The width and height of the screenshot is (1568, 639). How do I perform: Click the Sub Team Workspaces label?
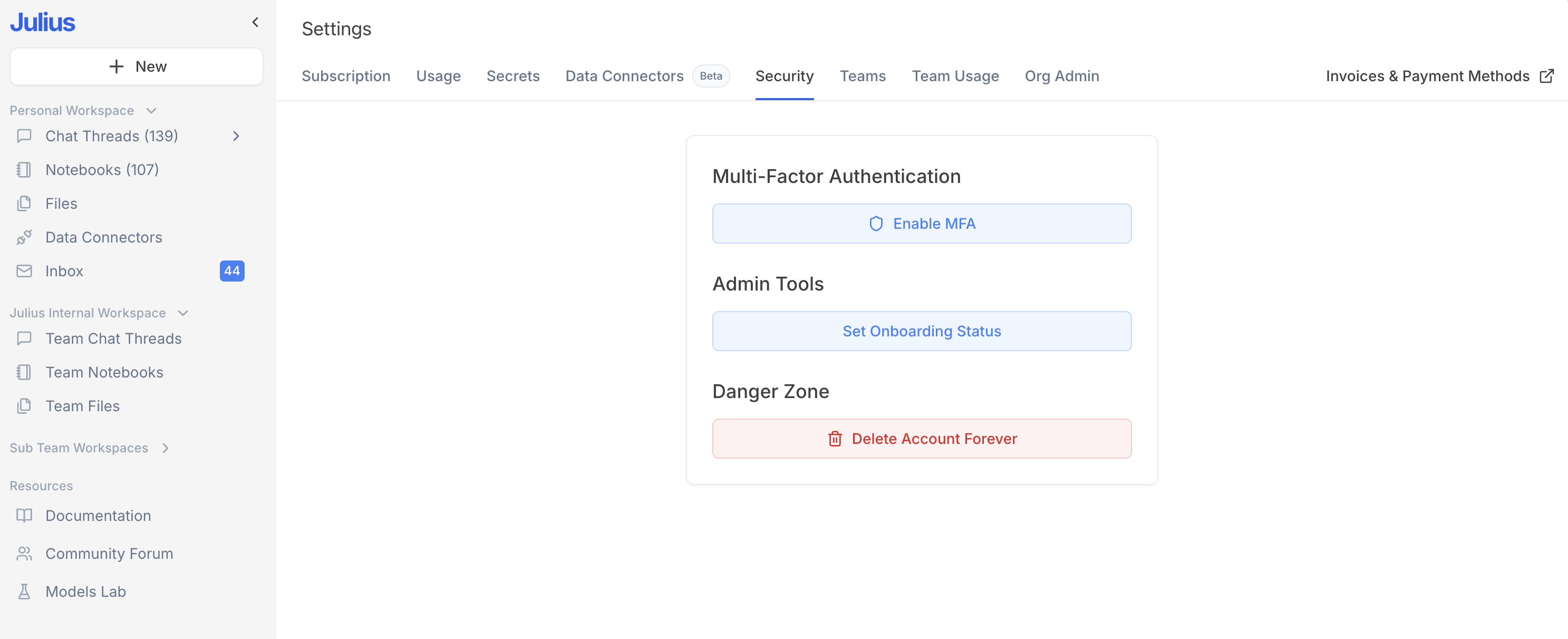coord(79,448)
